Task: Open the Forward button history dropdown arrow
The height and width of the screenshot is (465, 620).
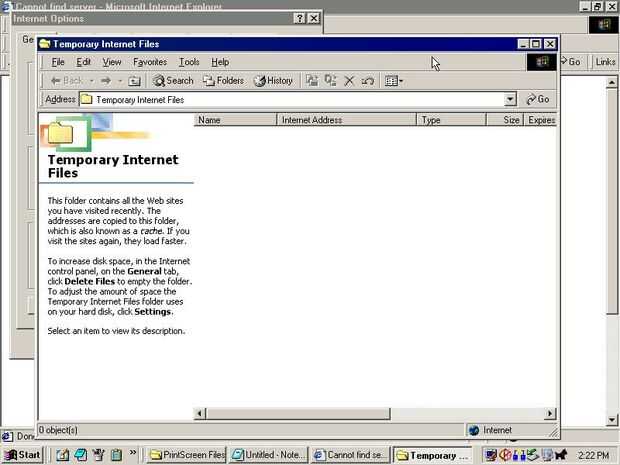Action: [x=119, y=81]
